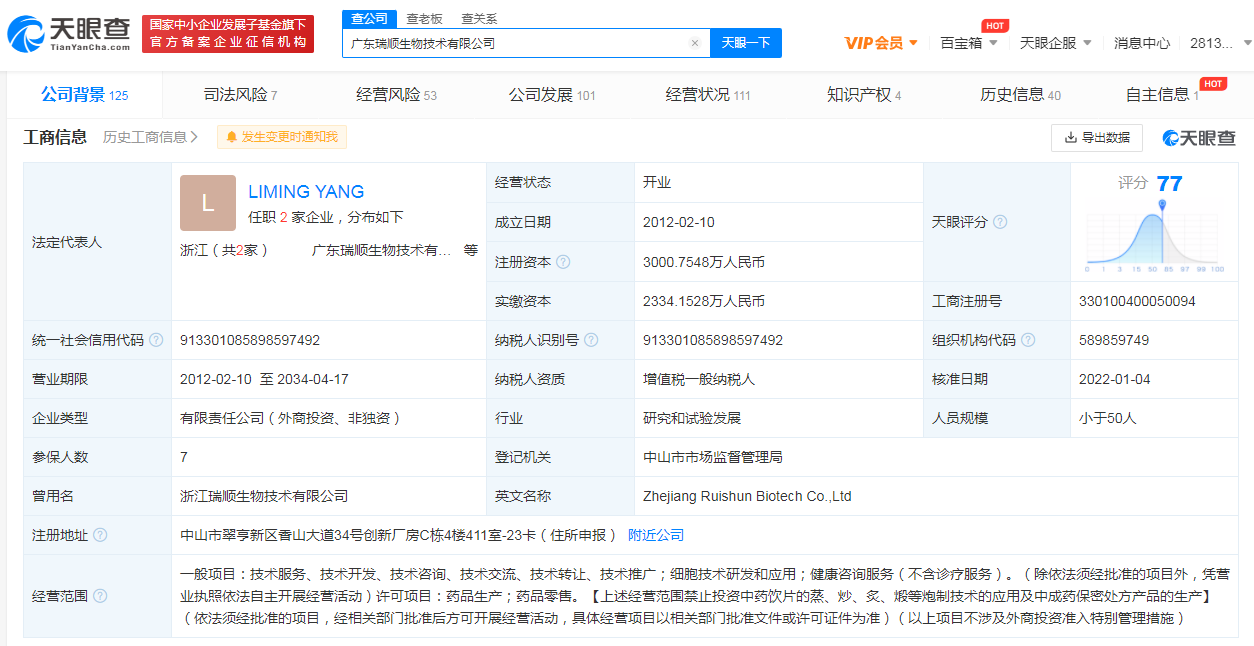The width and height of the screenshot is (1254, 646).
Task: Select the staff size 小于50人
Action: click(1108, 418)
